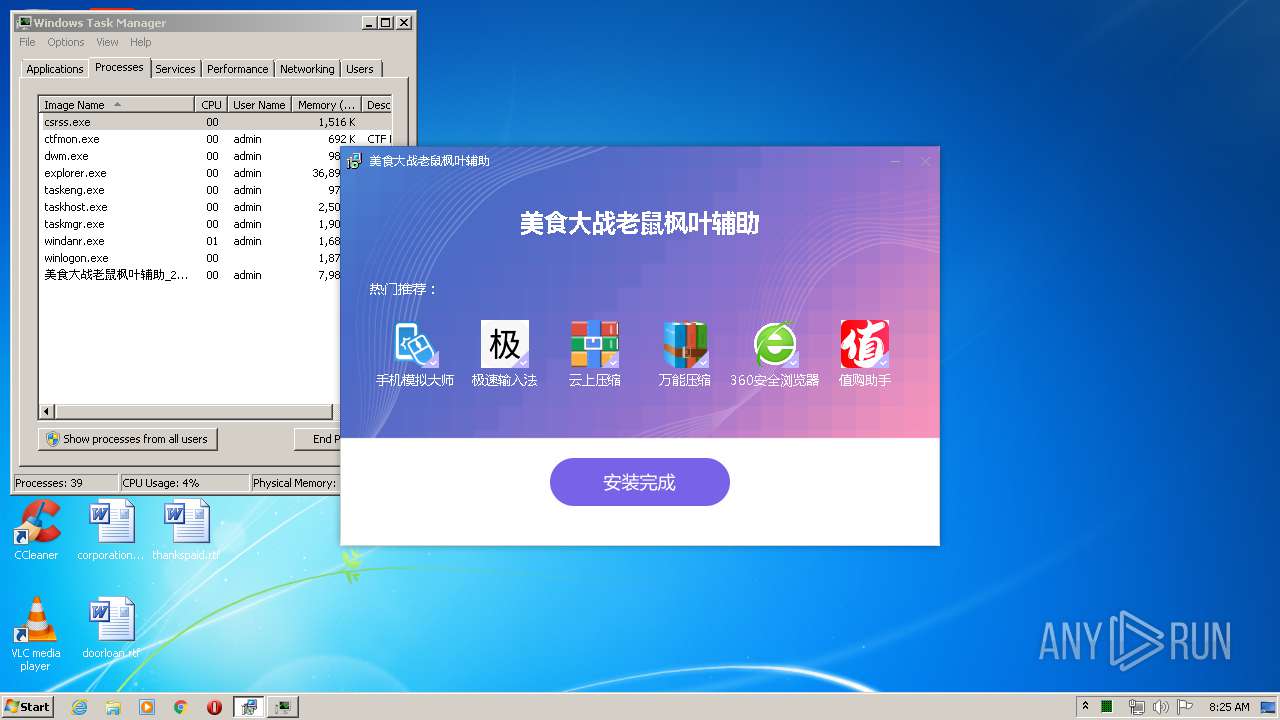Select winlogon.exe process row
Viewport: 1280px width, 720px height.
(x=190, y=258)
